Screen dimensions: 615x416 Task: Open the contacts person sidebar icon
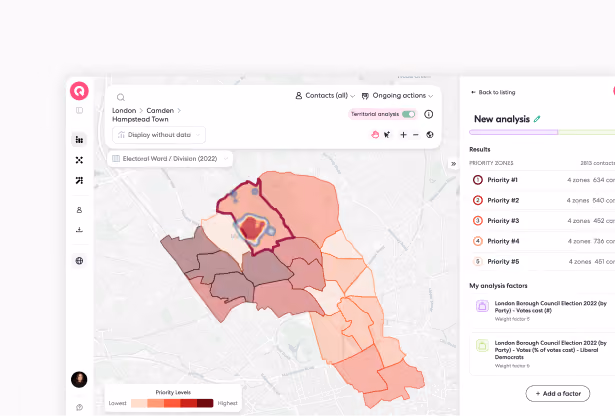click(79, 210)
